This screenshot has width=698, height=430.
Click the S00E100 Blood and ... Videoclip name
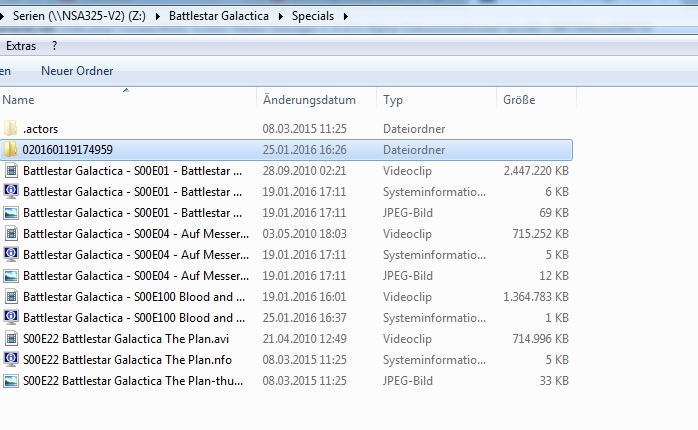pyautogui.click(x=134, y=296)
